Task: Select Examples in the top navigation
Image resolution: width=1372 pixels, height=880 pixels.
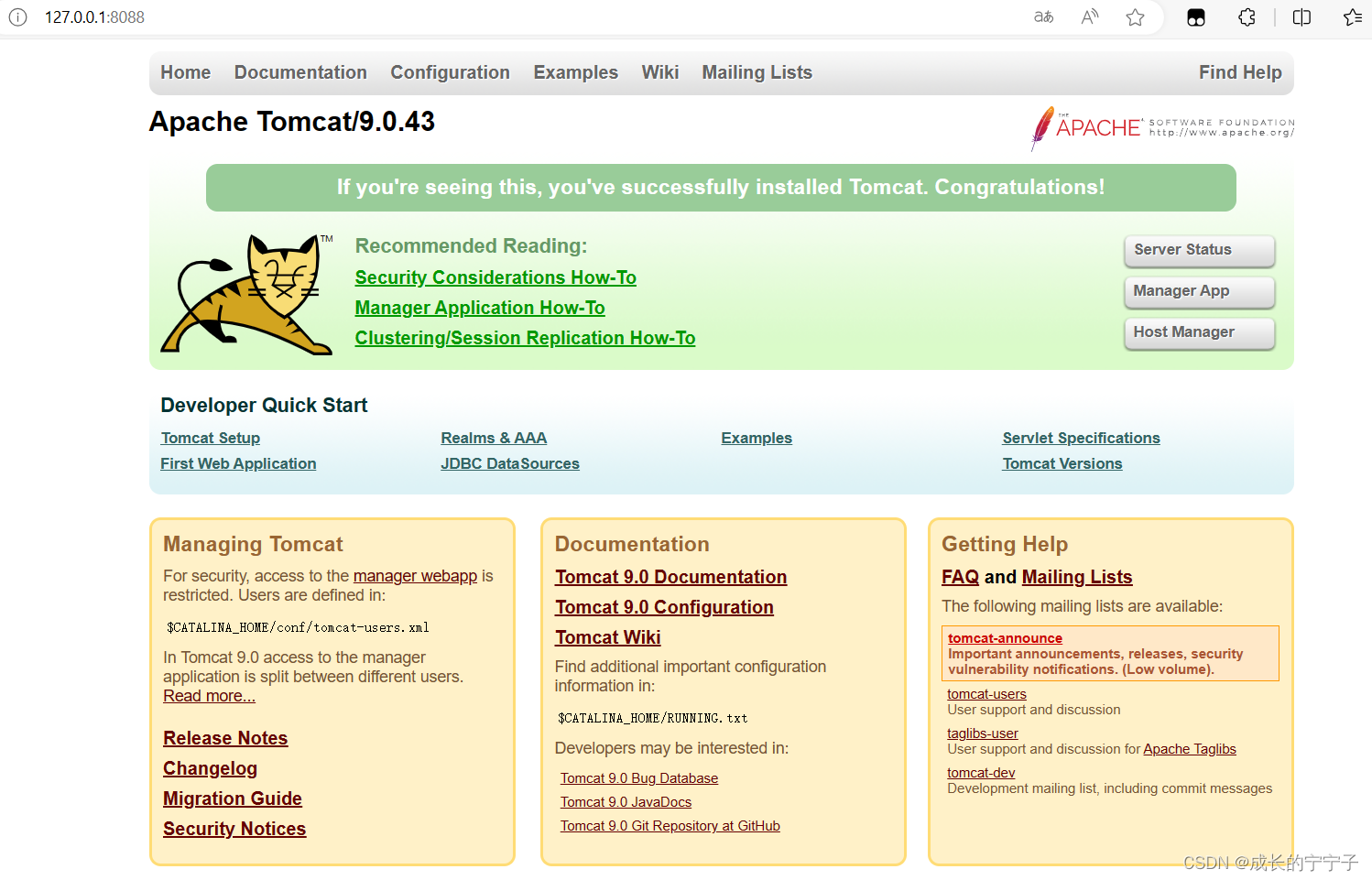Action: click(x=576, y=72)
